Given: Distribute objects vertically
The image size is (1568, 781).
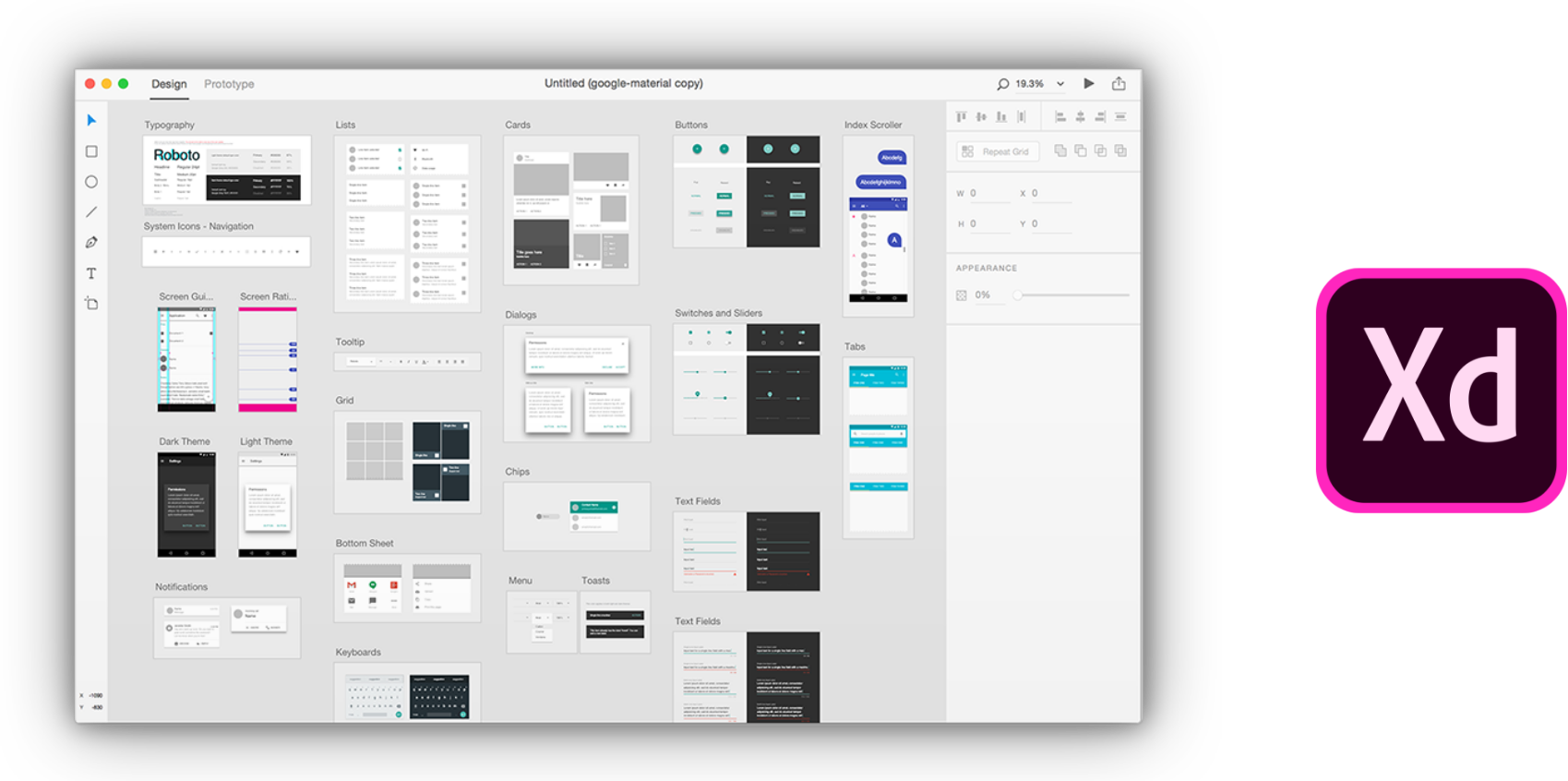Looking at the screenshot, I should [x=1120, y=117].
